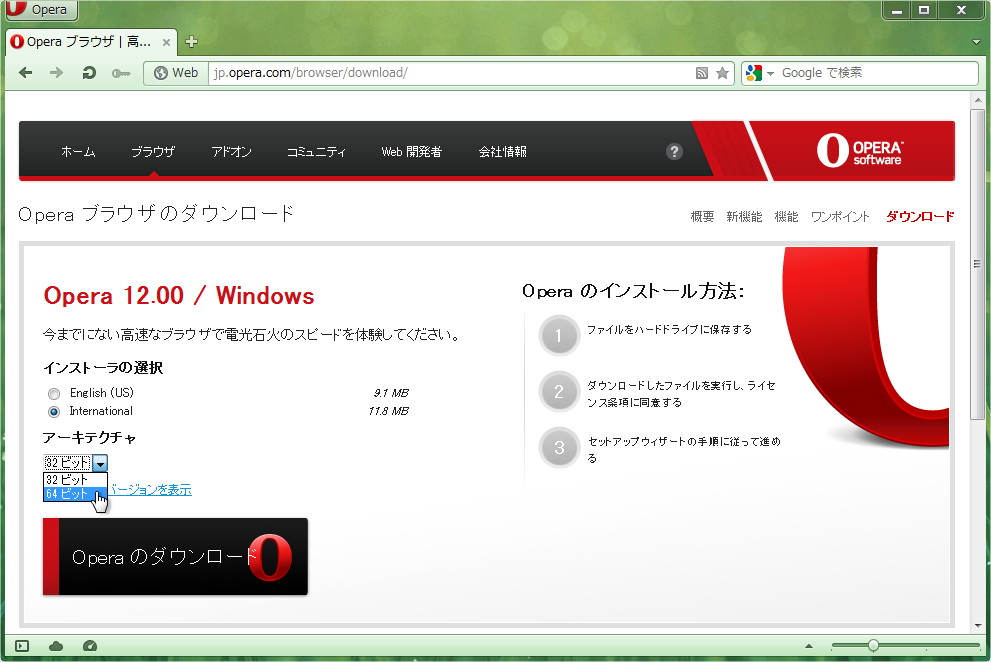Screen dimensions: 991x662
Task: Go back using the back arrow
Action: tap(25, 73)
